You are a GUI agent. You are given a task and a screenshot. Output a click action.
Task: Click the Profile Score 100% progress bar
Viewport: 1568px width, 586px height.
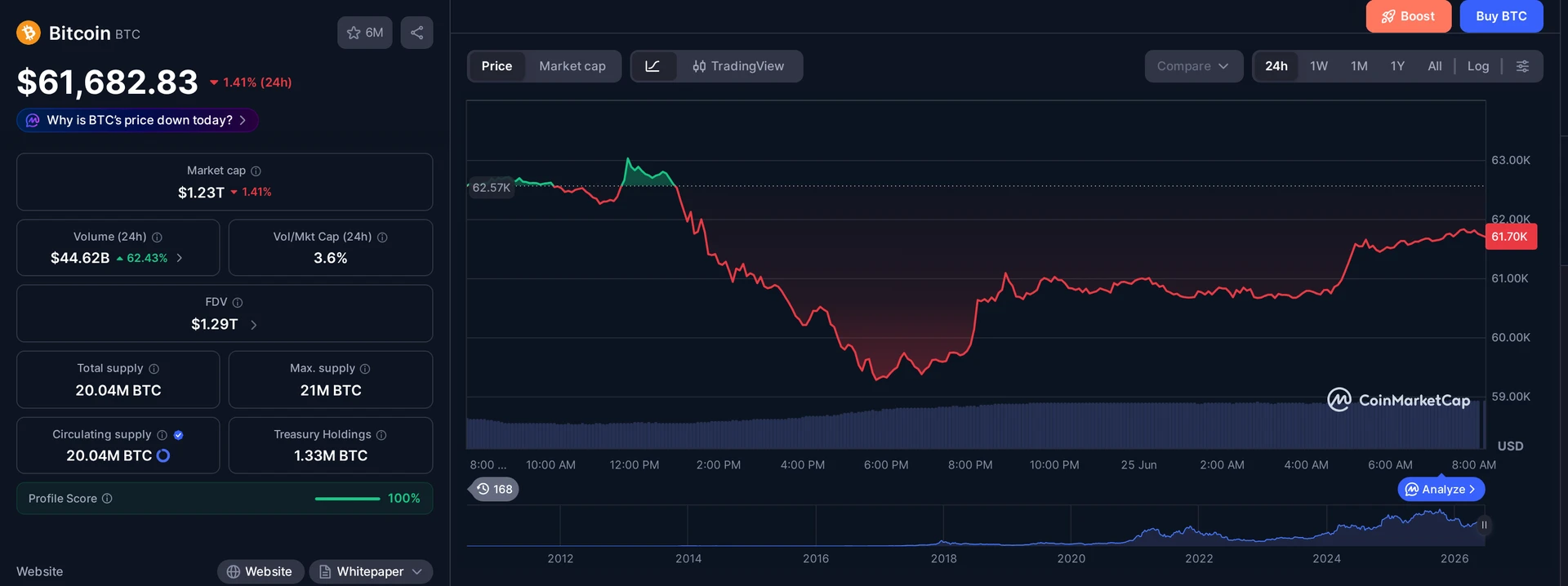[347, 499]
